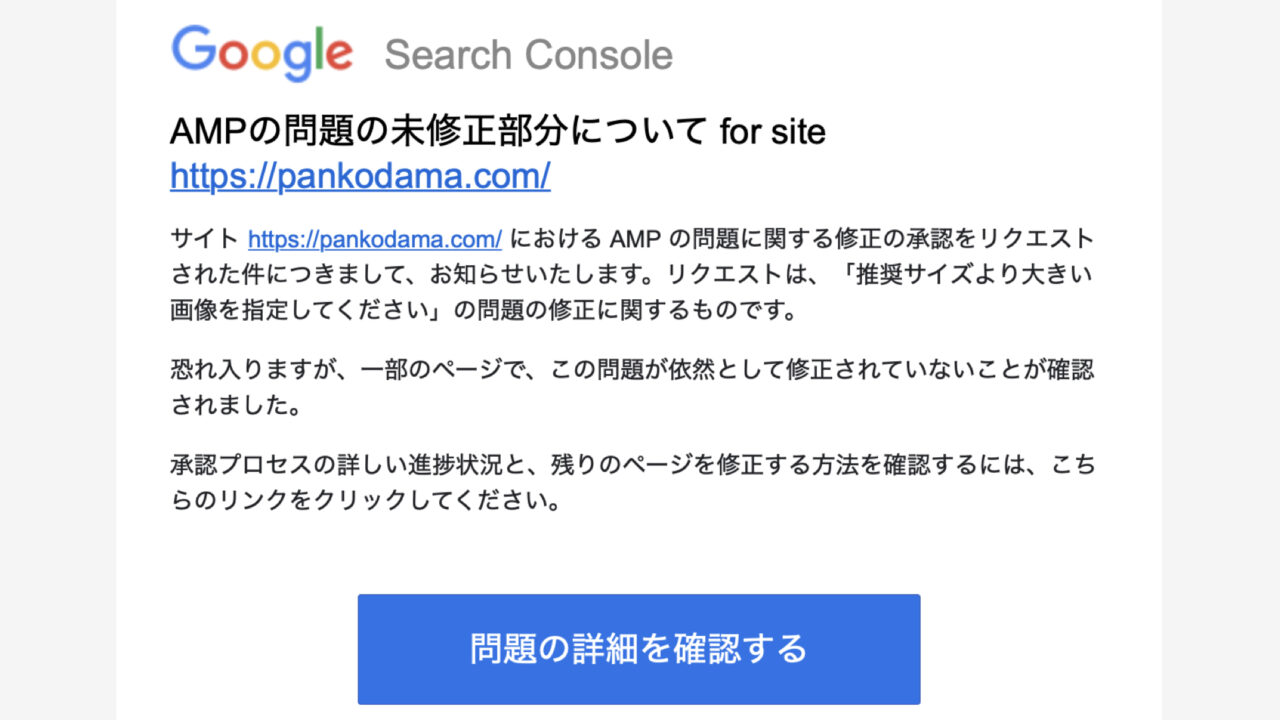The width and height of the screenshot is (1280, 720).
Task: Click the gray margin right of the email card
Action: tap(1221, 360)
